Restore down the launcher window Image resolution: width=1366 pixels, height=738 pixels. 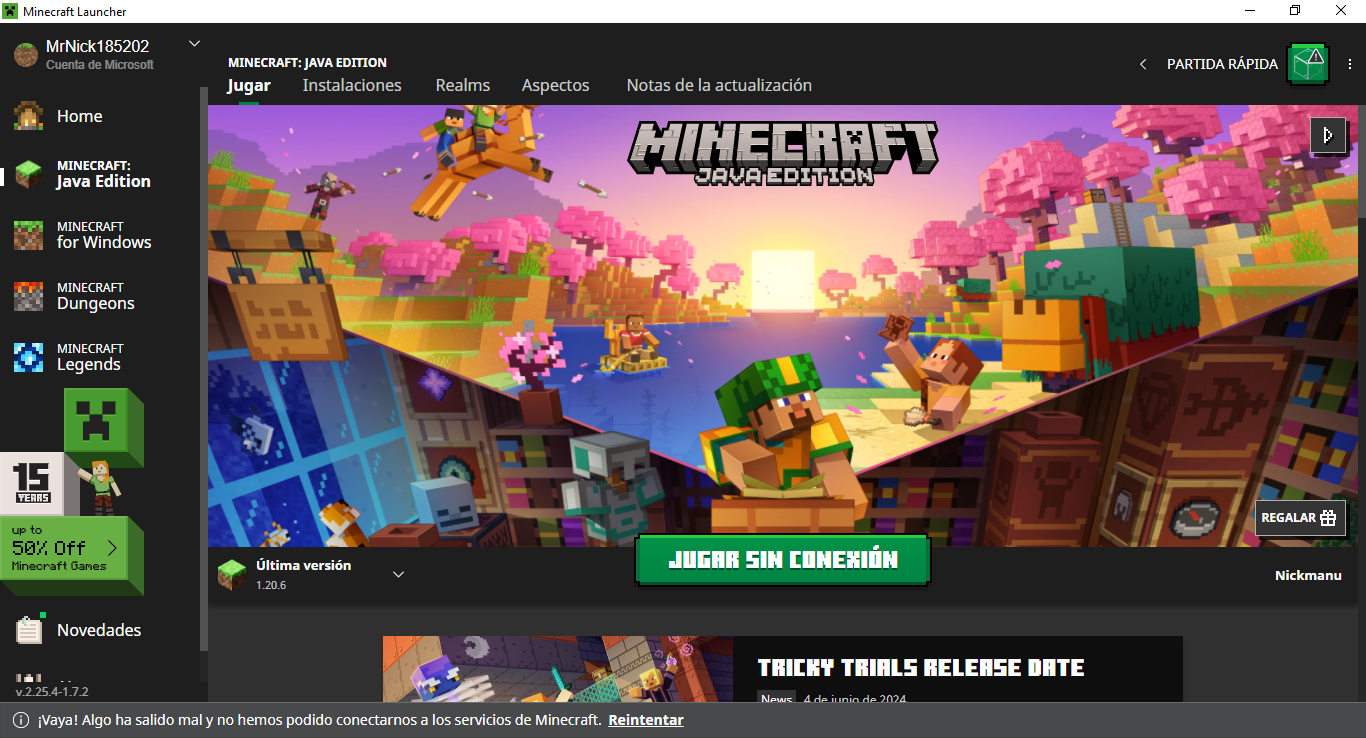click(1295, 11)
